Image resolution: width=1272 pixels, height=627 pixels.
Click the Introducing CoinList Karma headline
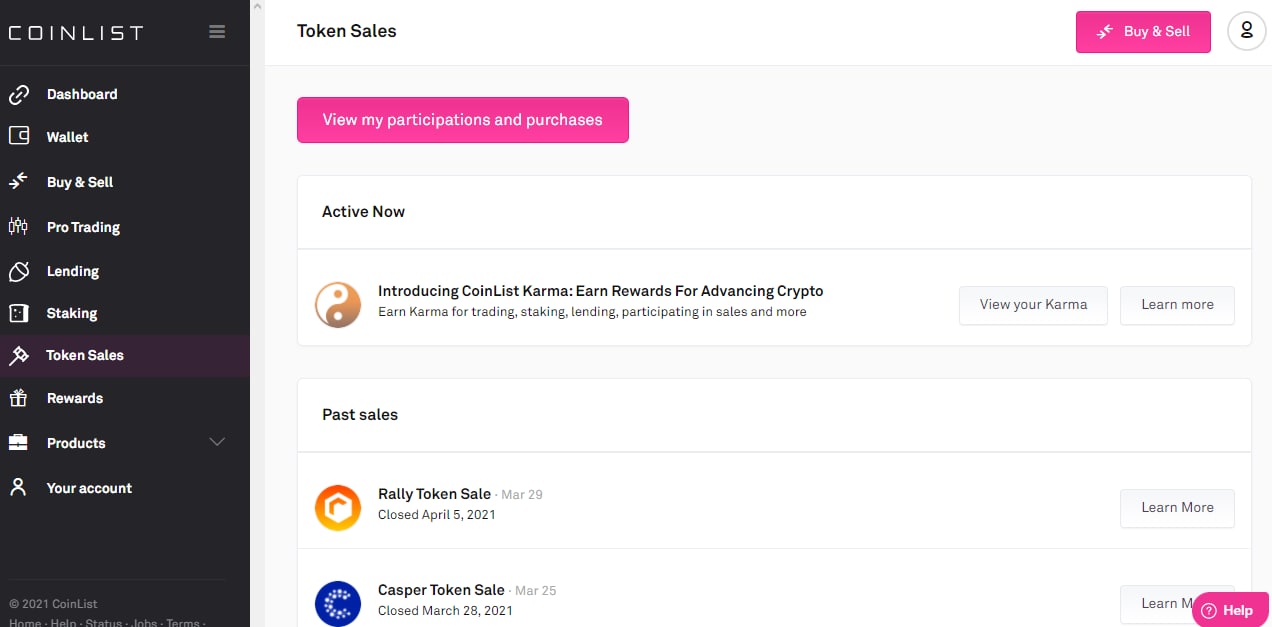tap(601, 291)
